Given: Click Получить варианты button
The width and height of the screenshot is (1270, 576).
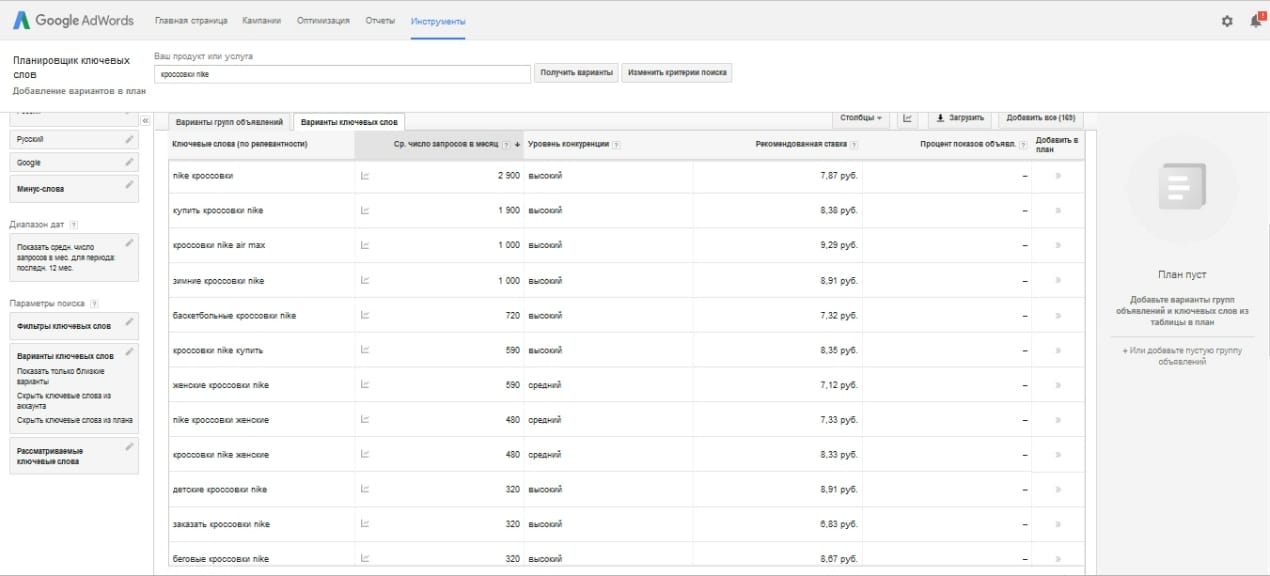Looking at the screenshot, I should pos(577,73).
